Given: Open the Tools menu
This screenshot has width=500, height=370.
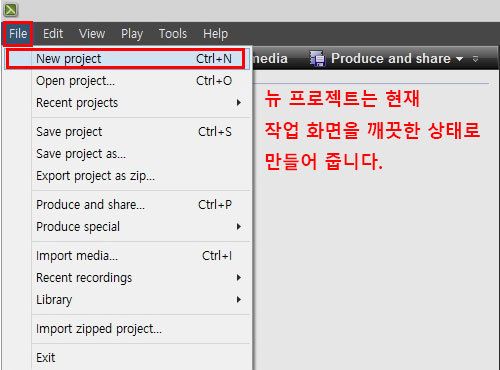Looking at the screenshot, I should [x=173, y=34].
